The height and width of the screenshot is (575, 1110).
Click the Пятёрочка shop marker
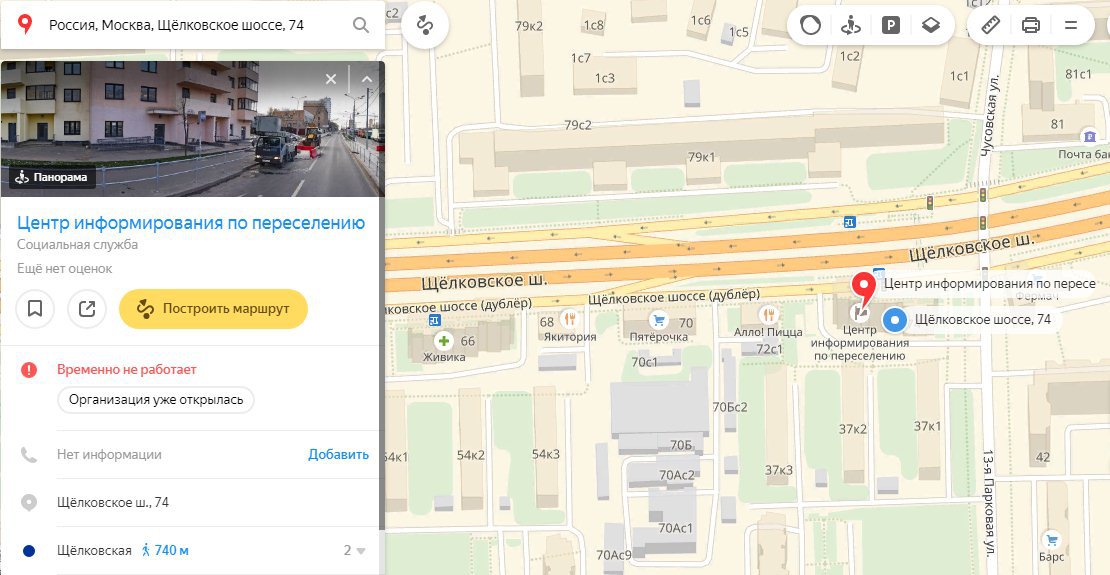point(659,320)
